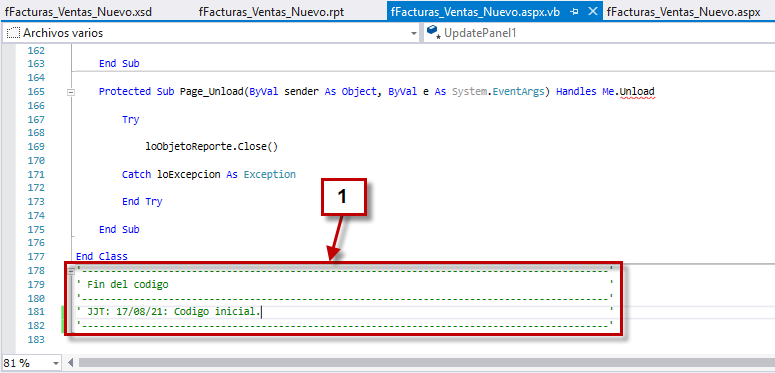Select the fFacturas_Ventas_Nuevo.aspx tab
The height and width of the screenshot is (373, 775).
click(x=683, y=12)
